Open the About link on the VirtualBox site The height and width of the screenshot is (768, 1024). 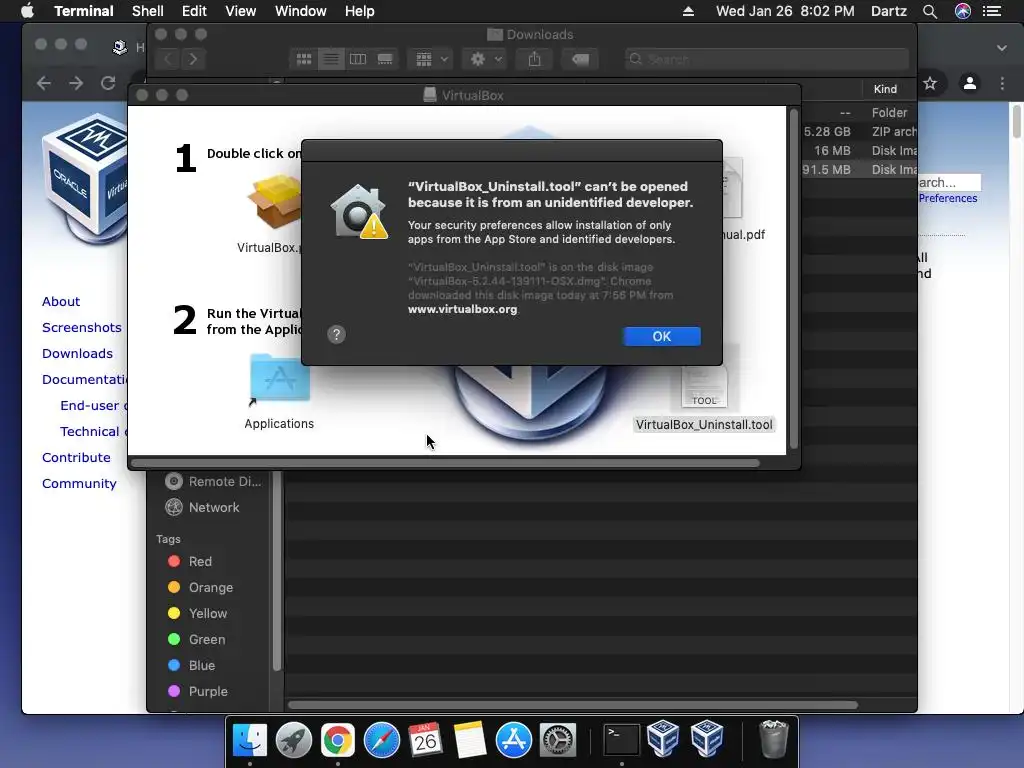[61, 302]
